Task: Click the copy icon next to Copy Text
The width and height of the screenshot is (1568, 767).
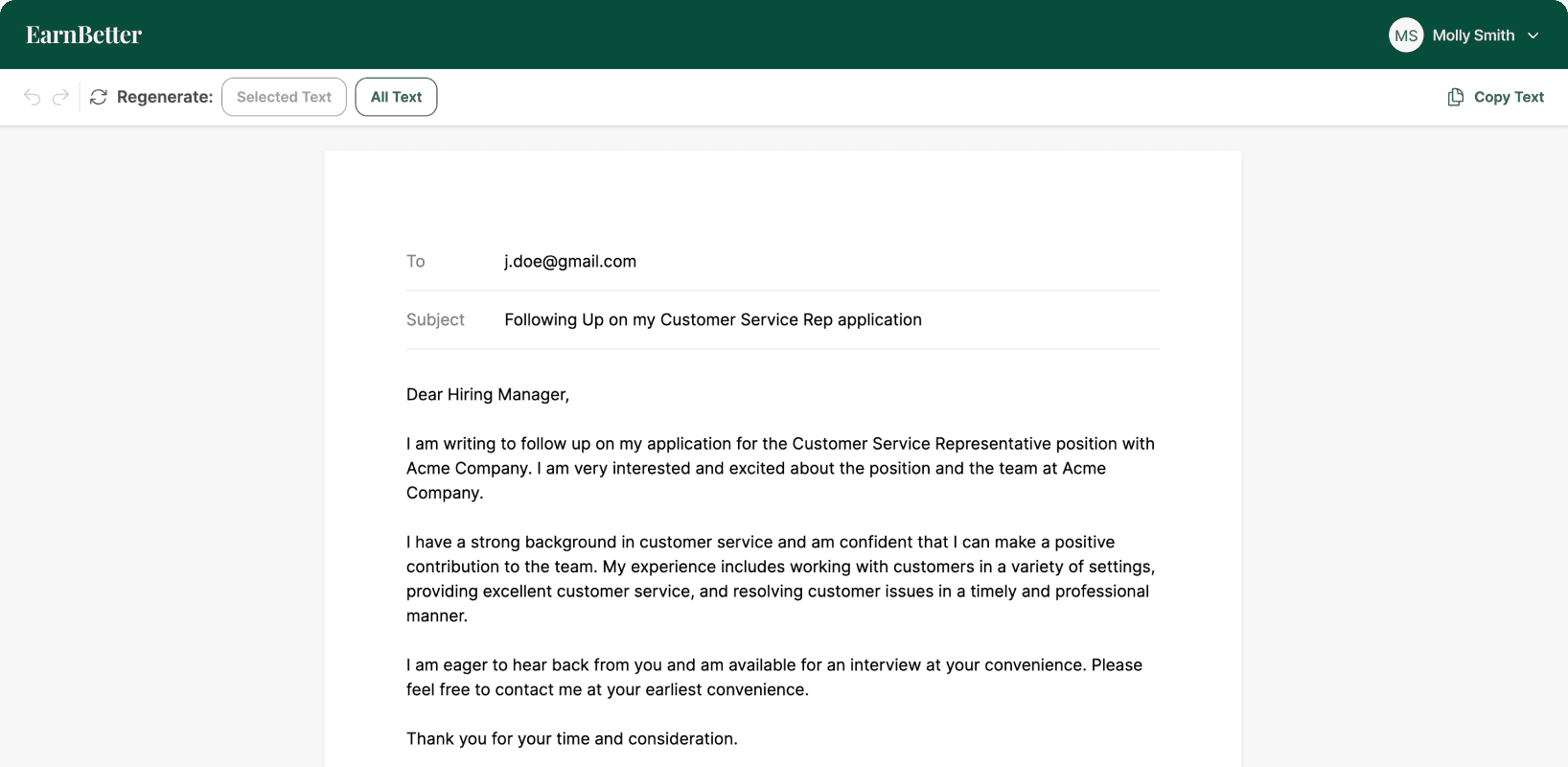Action: (1456, 97)
